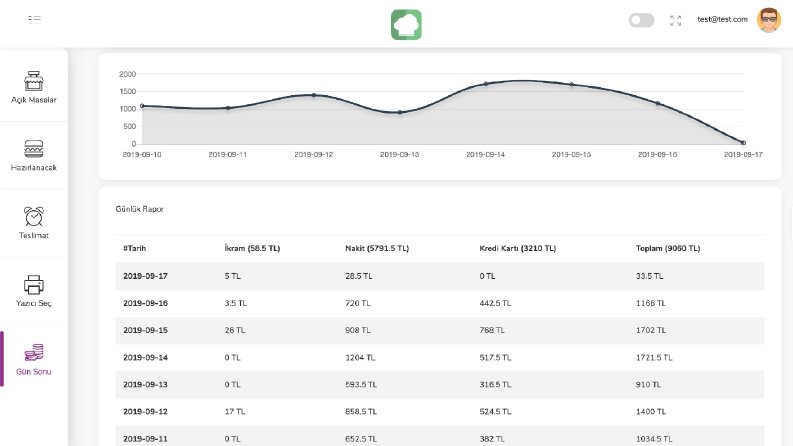Image resolution: width=793 pixels, height=446 pixels.
Task: Enter fullscreen mode with the expand icon
Action: pos(675,20)
